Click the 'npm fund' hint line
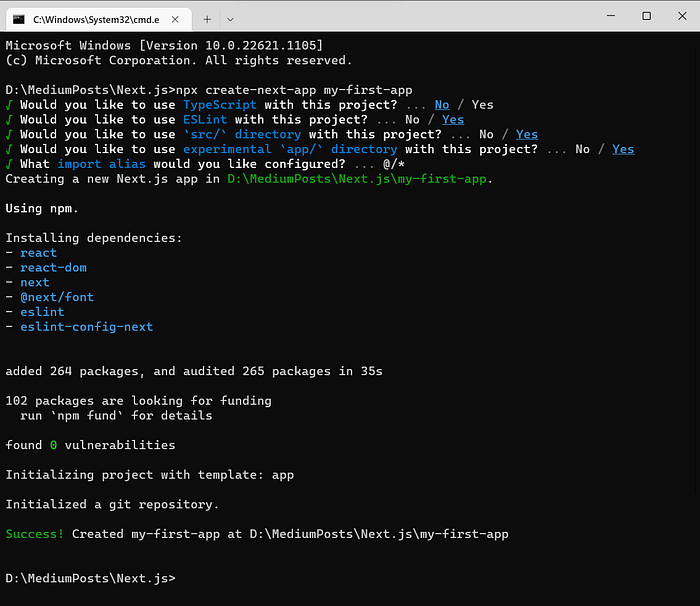 [116, 415]
